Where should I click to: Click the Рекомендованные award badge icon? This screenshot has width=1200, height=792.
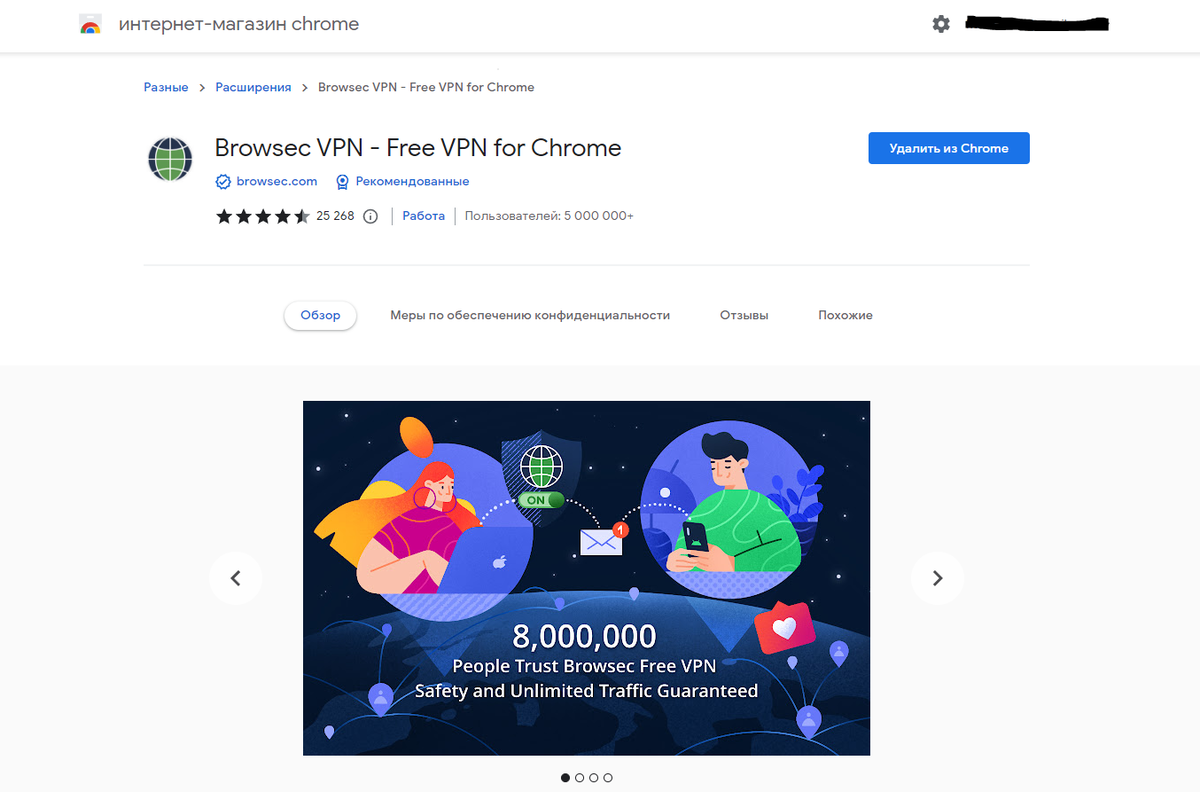[343, 182]
